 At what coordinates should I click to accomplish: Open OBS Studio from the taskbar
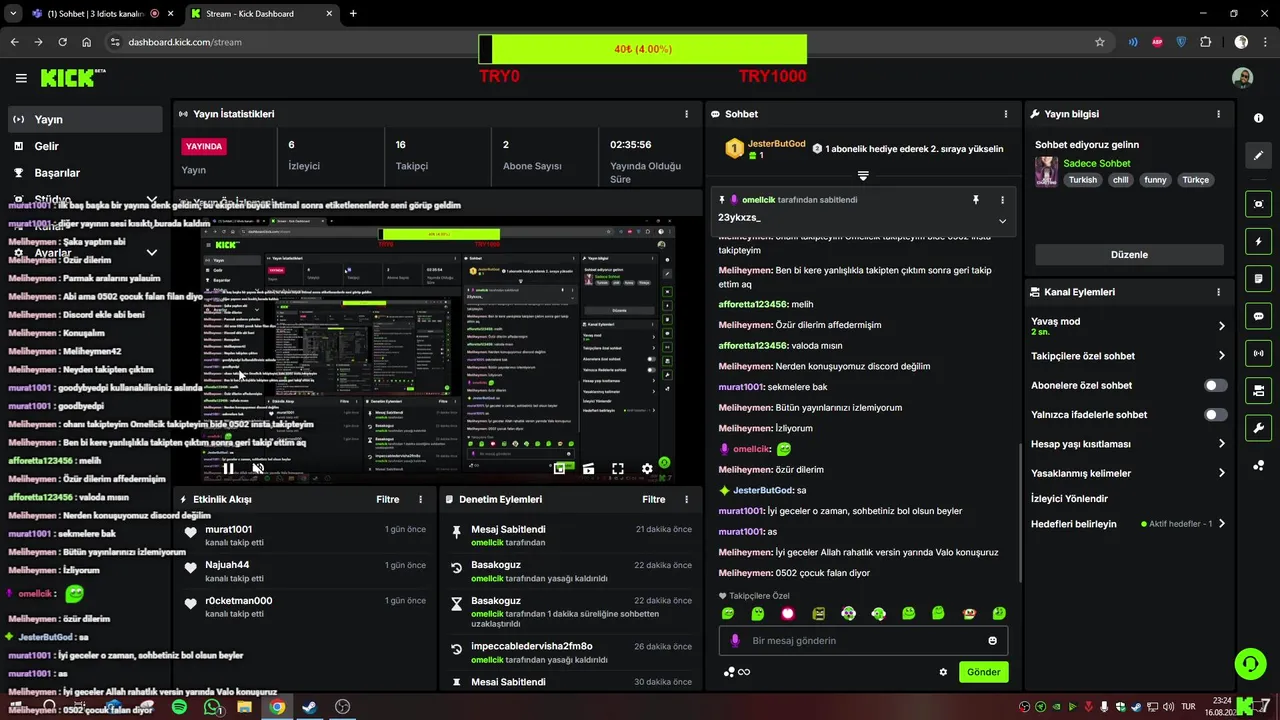pyautogui.click(x=342, y=707)
